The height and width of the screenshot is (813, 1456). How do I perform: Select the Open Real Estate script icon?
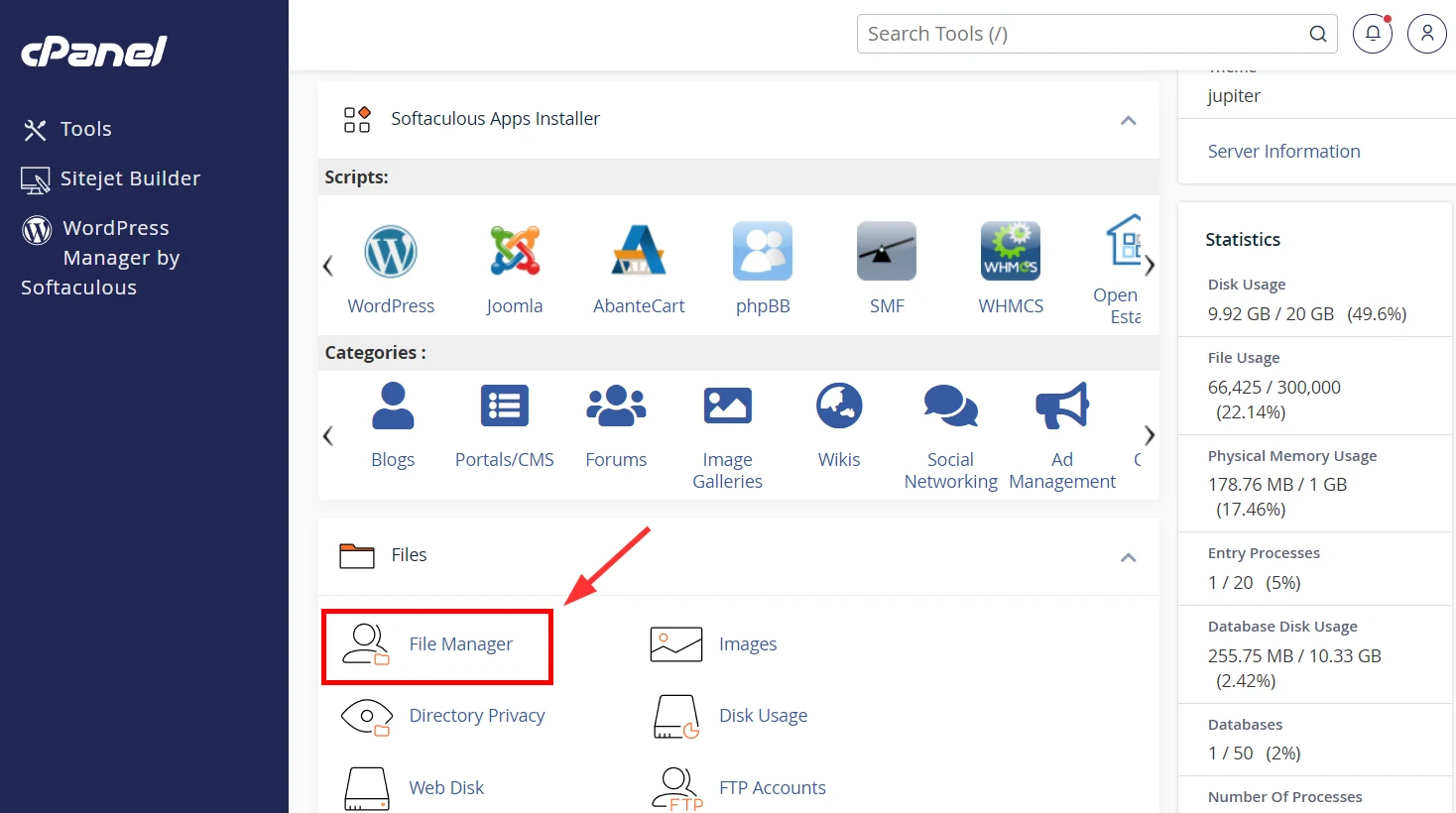(x=1124, y=240)
